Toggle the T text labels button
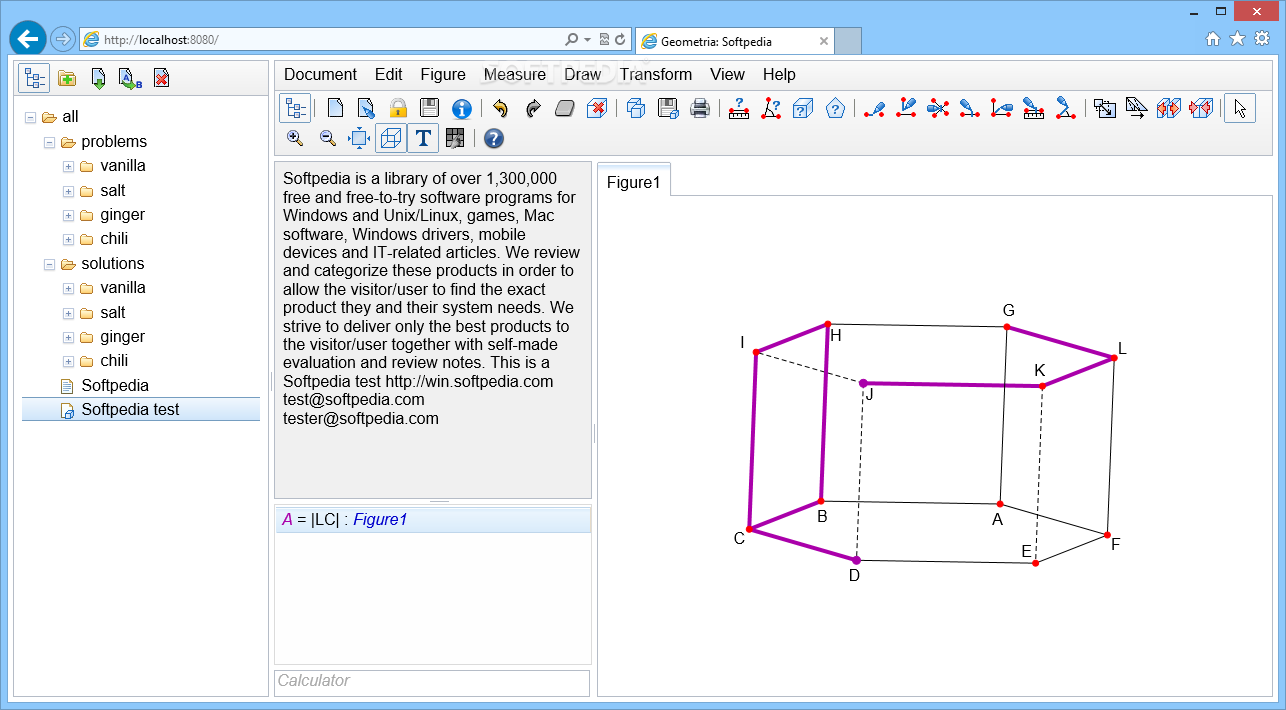Screen dimensions: 1286x710 coord(423,139)
